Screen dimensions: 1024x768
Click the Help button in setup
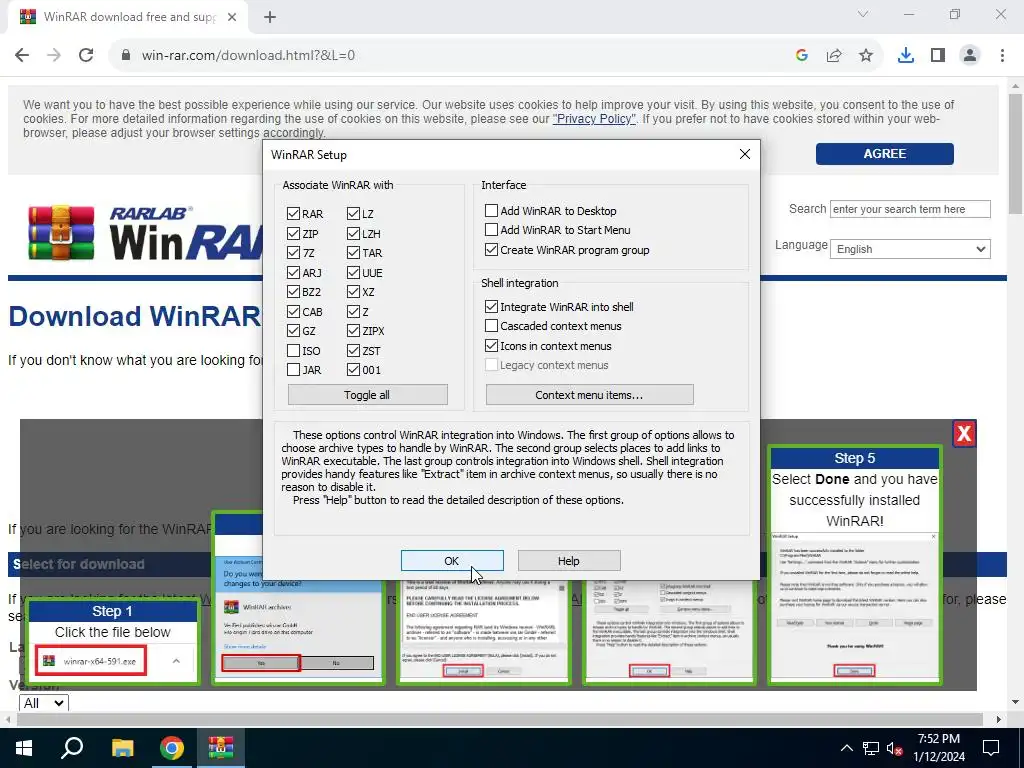tap(569, 560)
